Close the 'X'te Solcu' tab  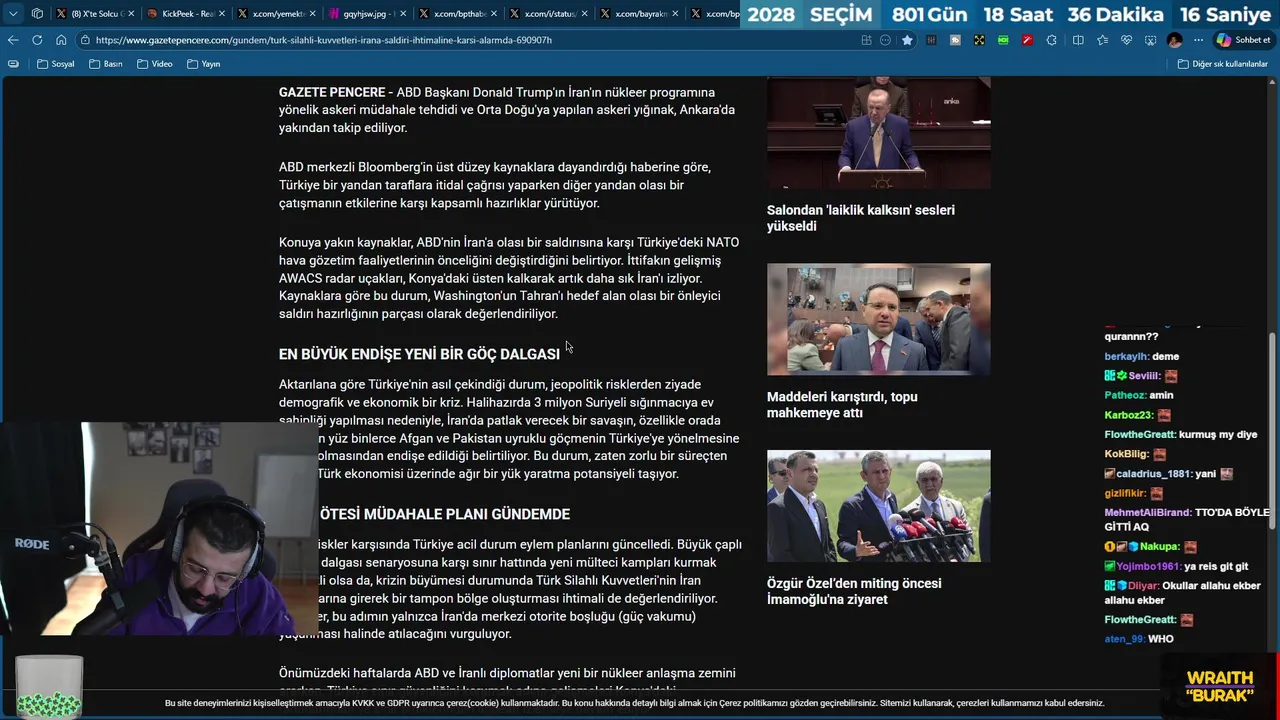pyautogui.click(x=131, y=14)
